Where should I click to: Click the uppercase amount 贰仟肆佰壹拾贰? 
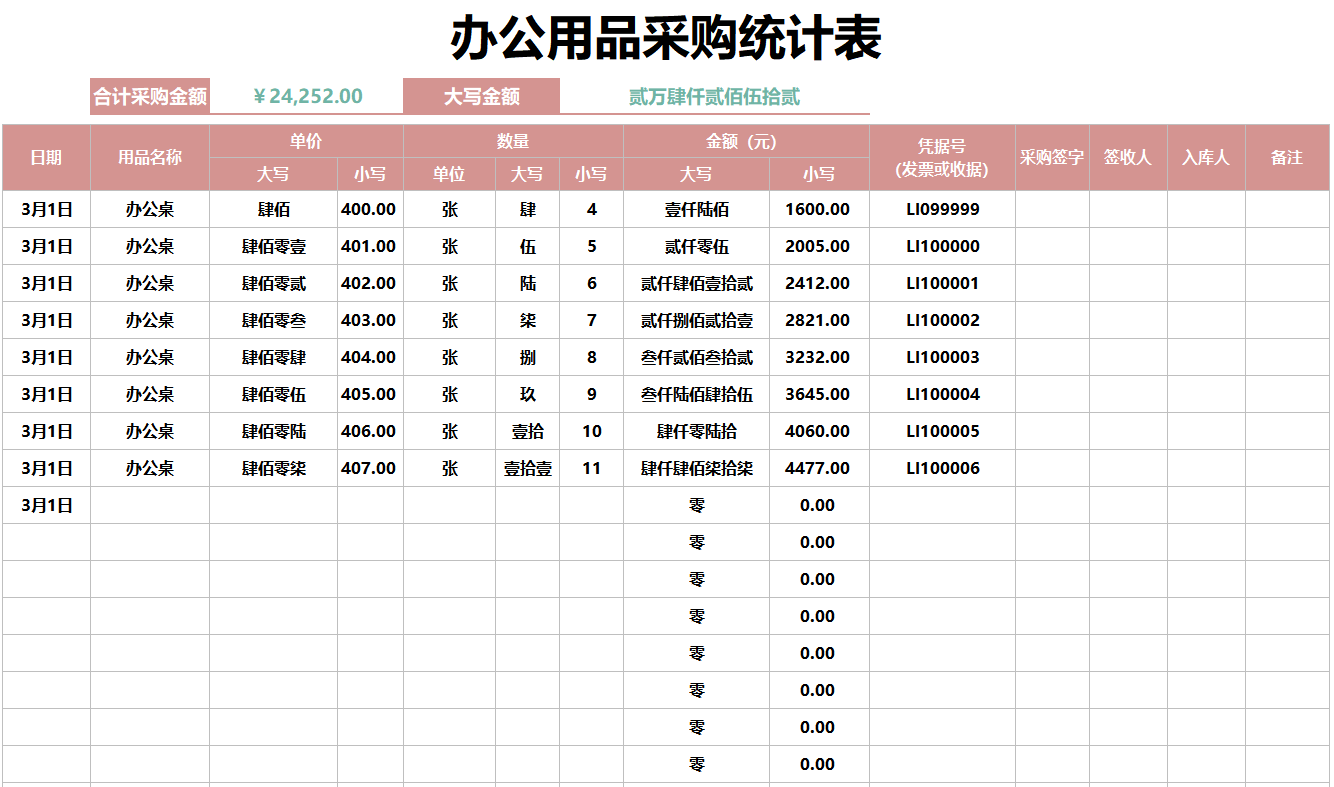(x=696, y=283)
